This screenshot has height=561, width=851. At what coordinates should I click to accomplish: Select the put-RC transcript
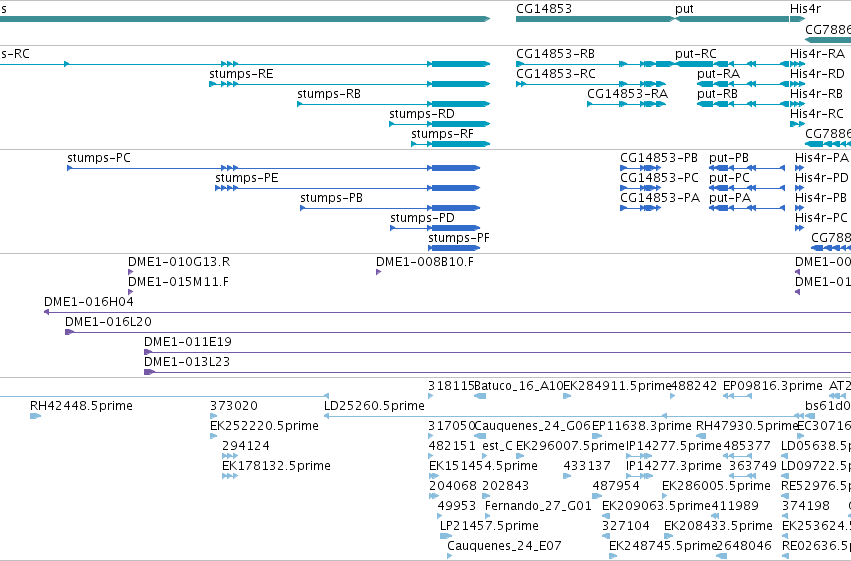pos(732,64)
